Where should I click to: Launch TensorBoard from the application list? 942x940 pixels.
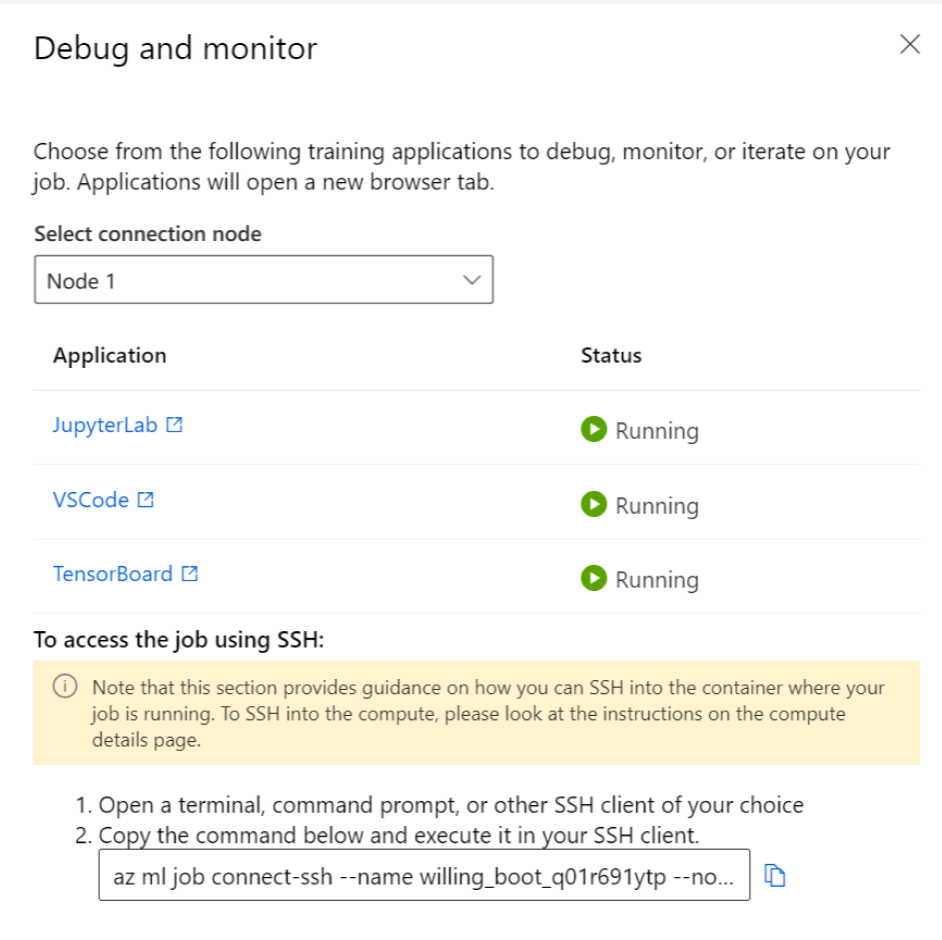114,573
